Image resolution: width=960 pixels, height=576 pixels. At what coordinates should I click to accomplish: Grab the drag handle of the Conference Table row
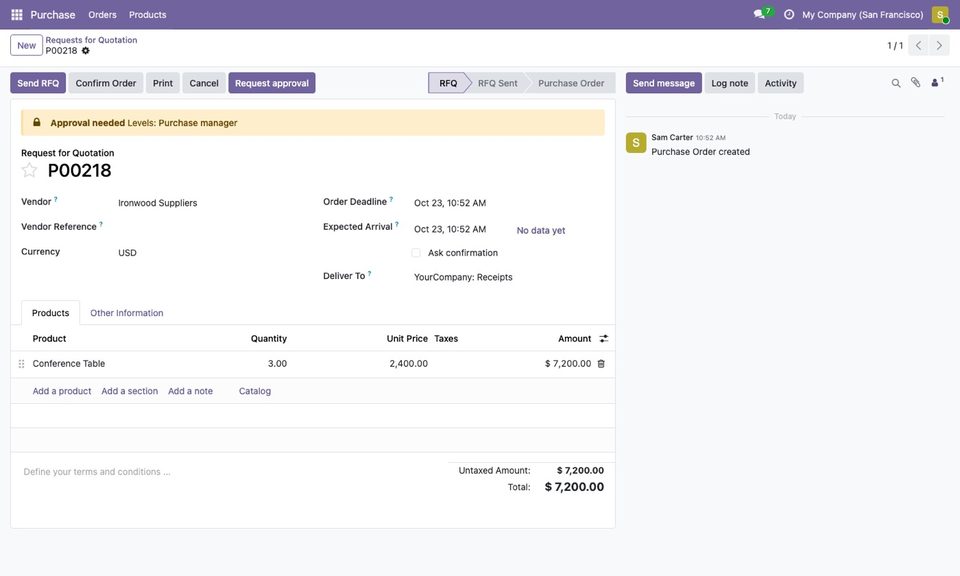coord(21,364)
